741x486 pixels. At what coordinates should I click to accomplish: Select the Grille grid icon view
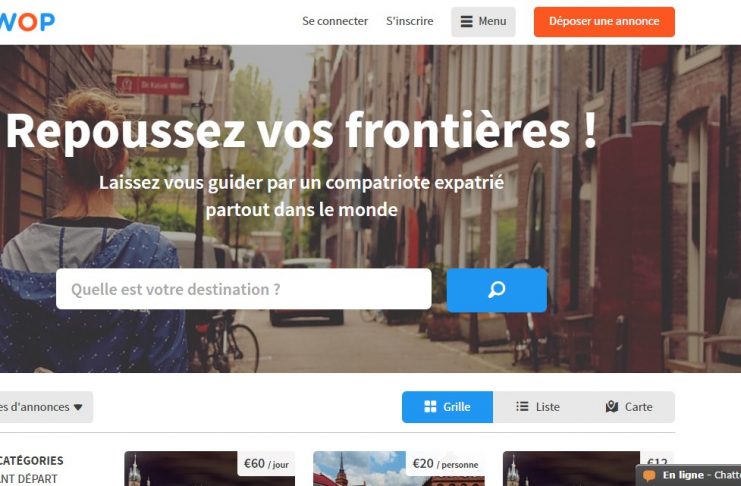coord(430,407)
